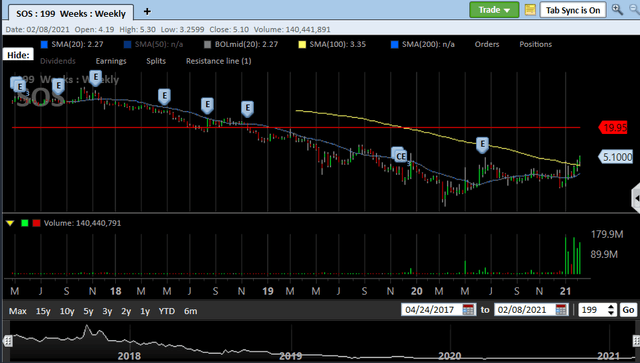Toggle the SMA(20) indicator color box
Viewport: 640px width, 363px height.
(44, 45)
